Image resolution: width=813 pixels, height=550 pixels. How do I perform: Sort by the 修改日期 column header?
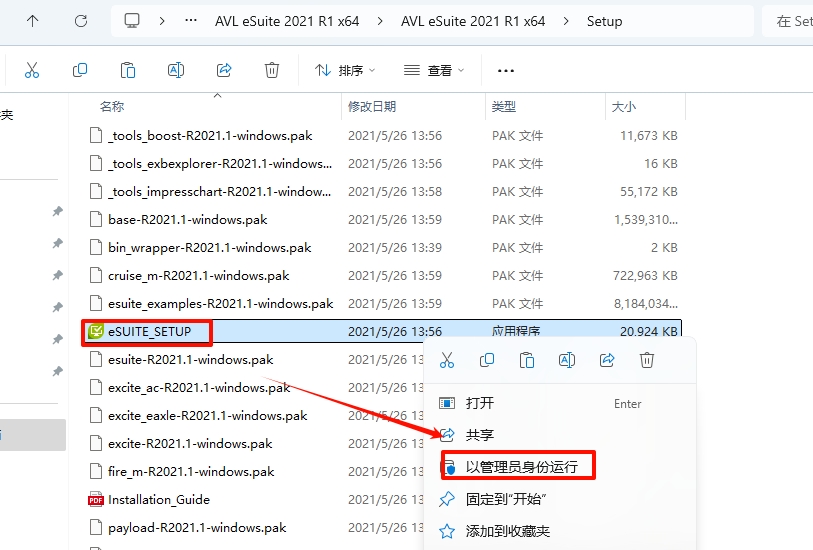point(372,106)
